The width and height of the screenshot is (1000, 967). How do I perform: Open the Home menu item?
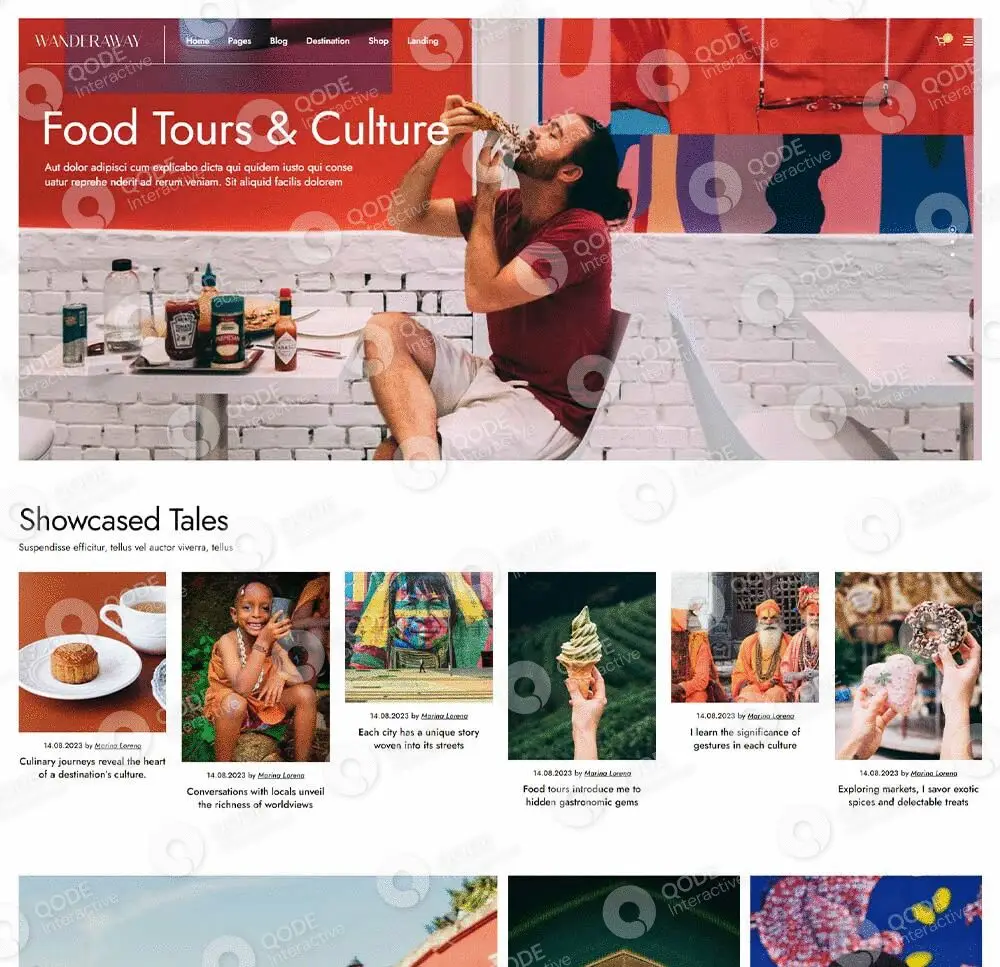click(x=198, y=41)
